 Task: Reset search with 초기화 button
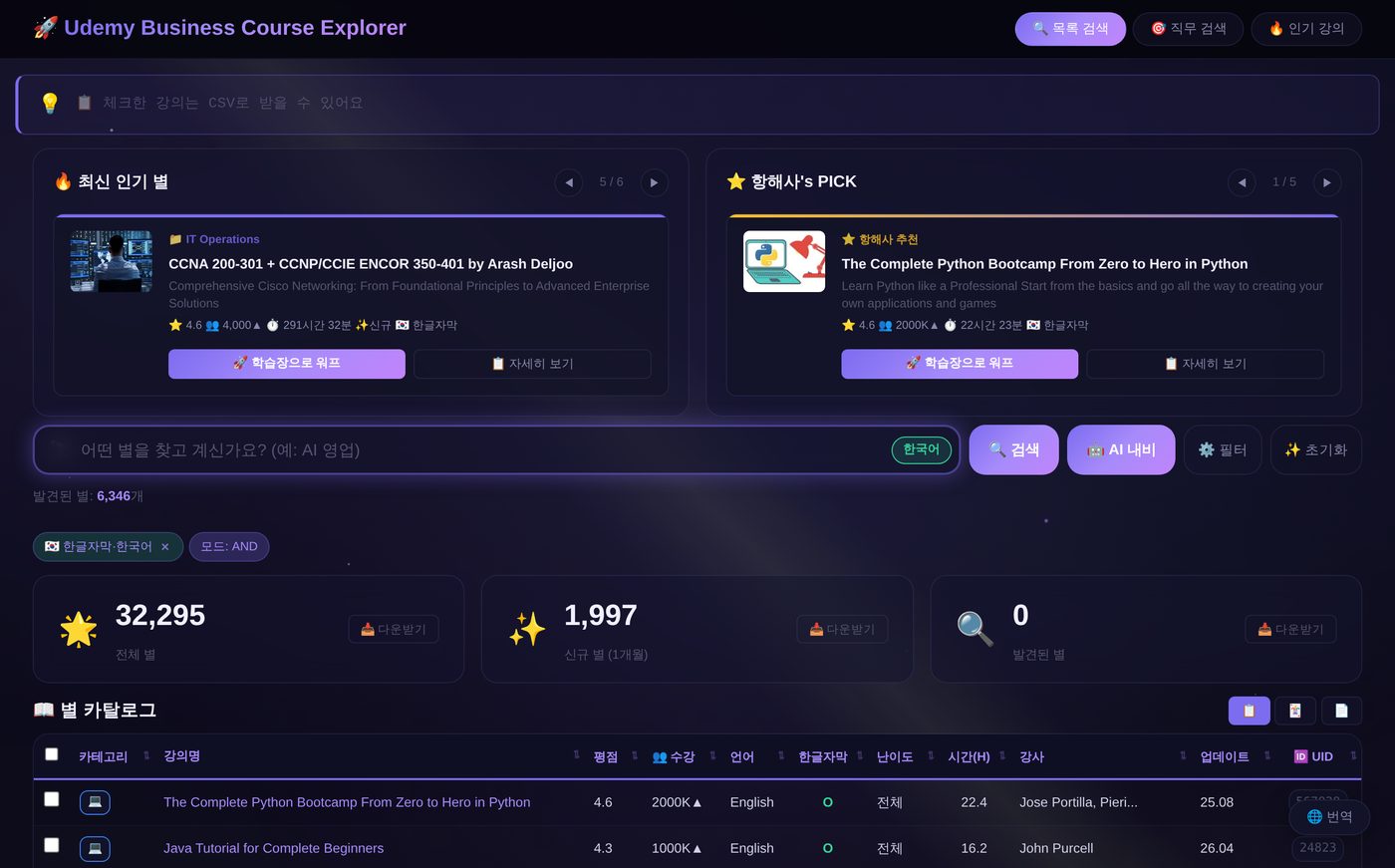(x=1315, y=450)
